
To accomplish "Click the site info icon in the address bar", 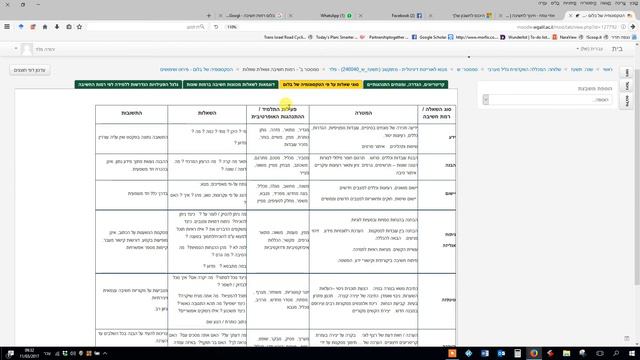I will coord(623,27).
